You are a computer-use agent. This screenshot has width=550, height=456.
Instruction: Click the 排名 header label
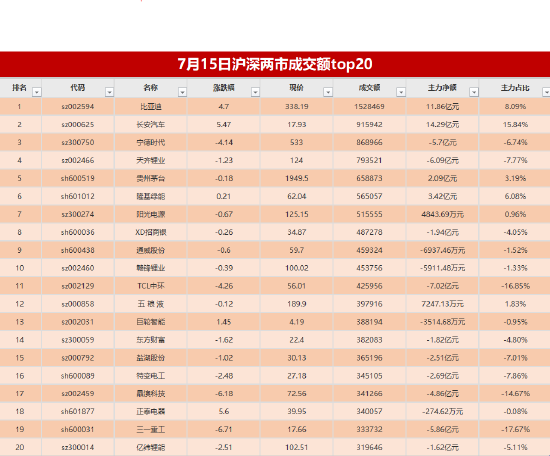tap(19, 87)
